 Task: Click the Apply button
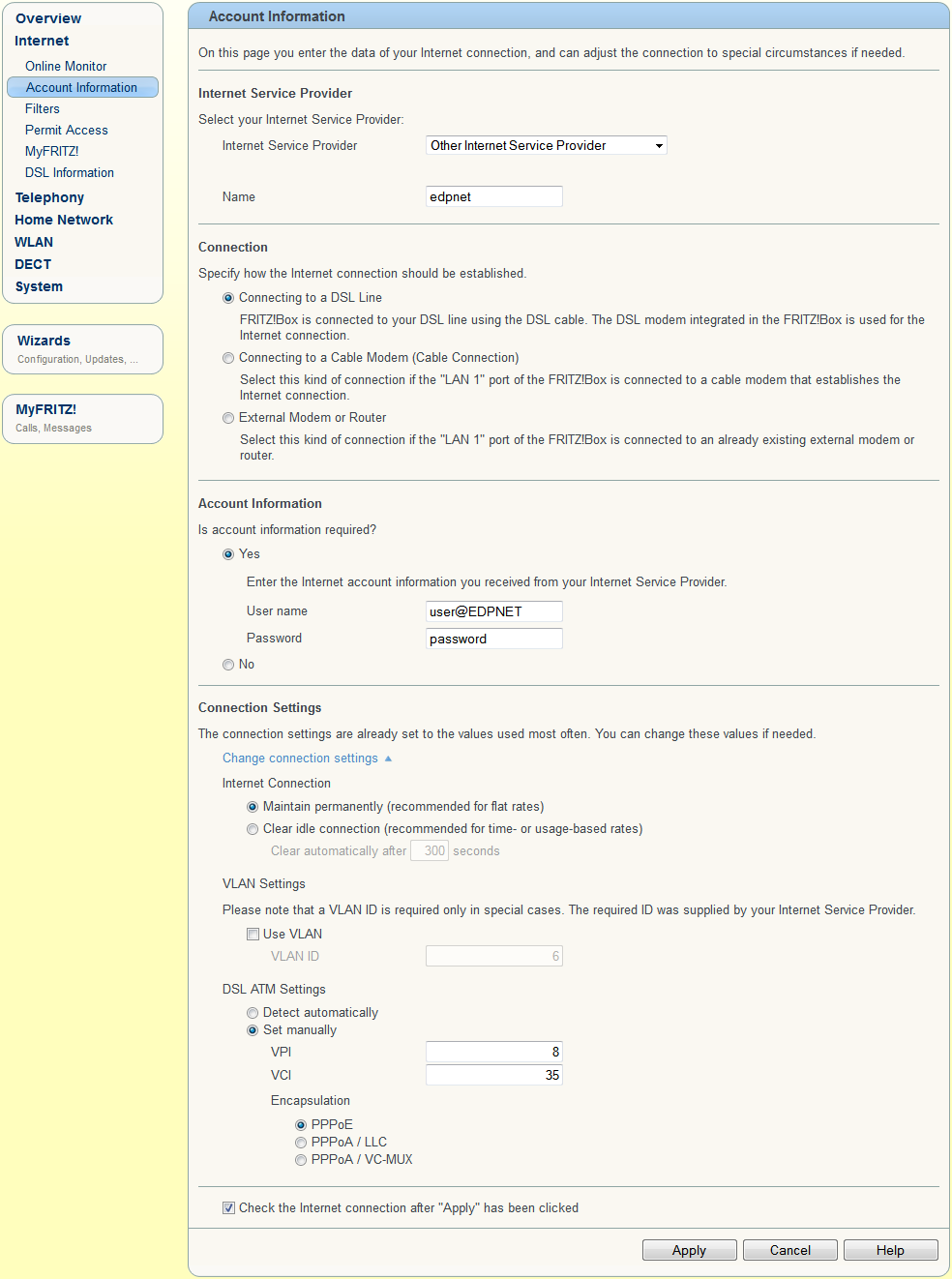coord(690,1250)
